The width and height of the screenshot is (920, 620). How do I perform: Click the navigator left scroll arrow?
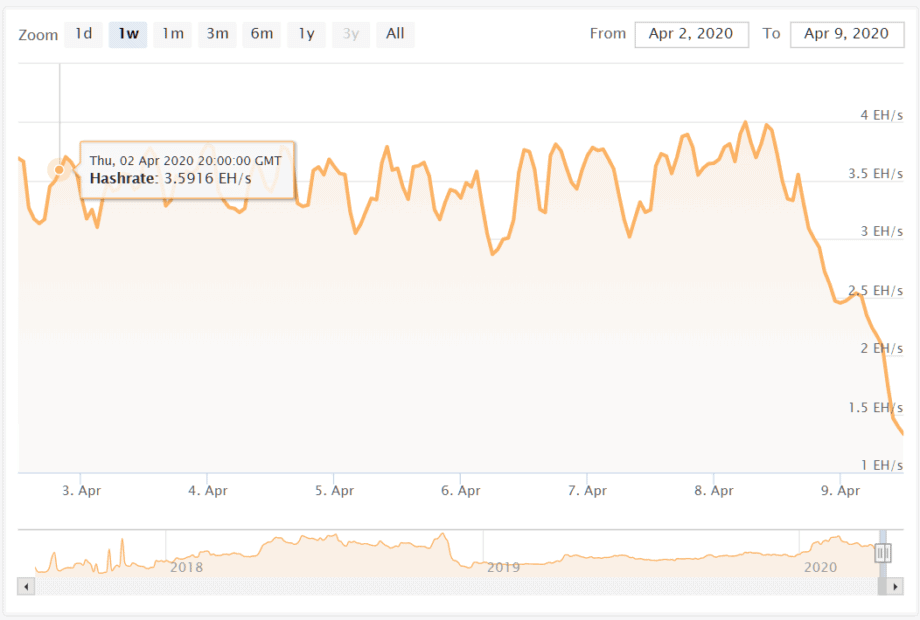[26, 586]
